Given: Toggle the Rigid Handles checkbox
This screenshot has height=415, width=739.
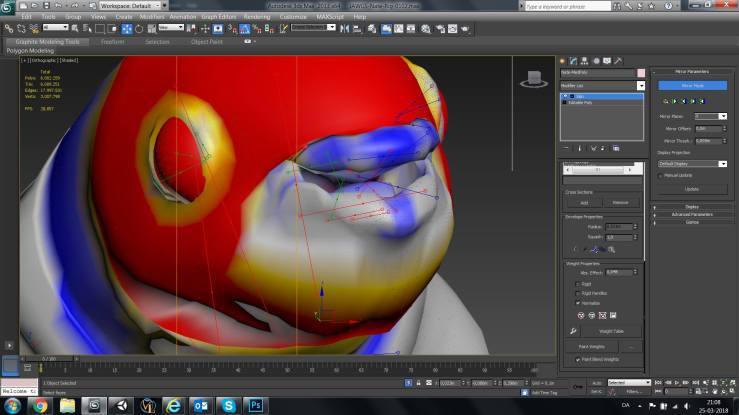Looking at the screenshot, I should coord(578,293).
